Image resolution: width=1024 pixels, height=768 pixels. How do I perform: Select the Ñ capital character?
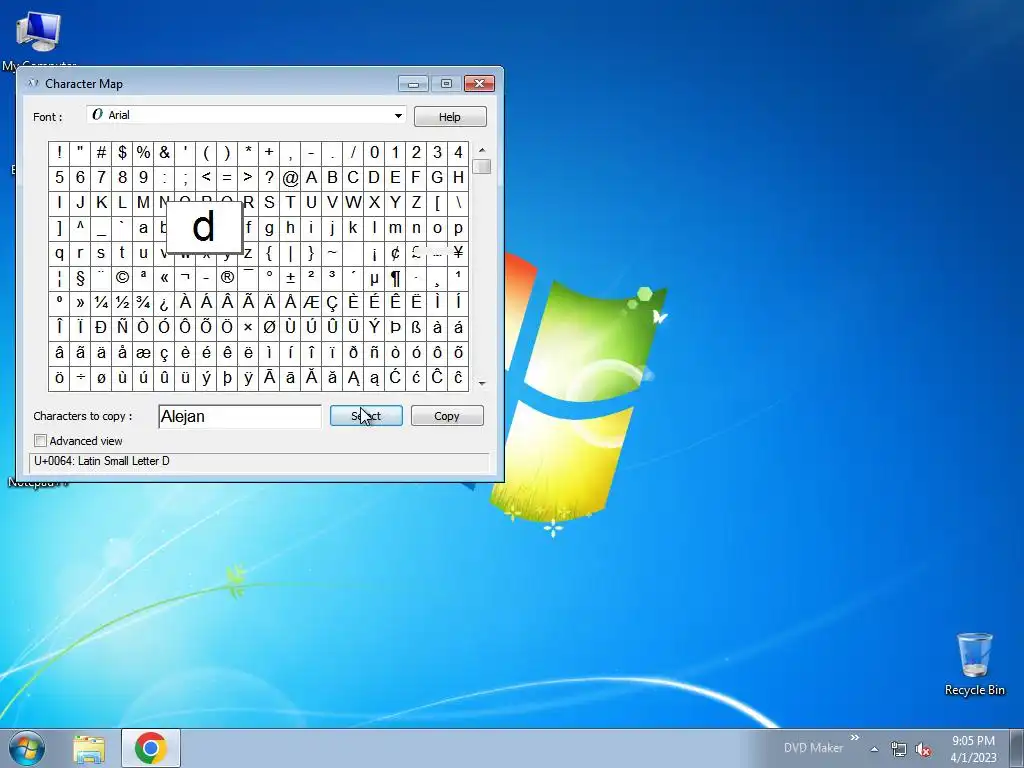[122, 327]
